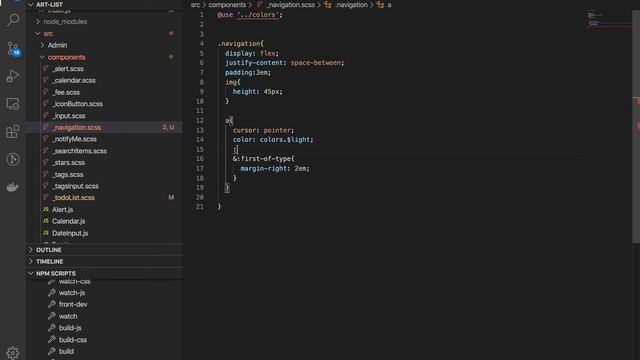Image resolution: width=640 pixels, height=360 pixels.
Task: Open the Git graph activity icon
Action: click(13, 159)
